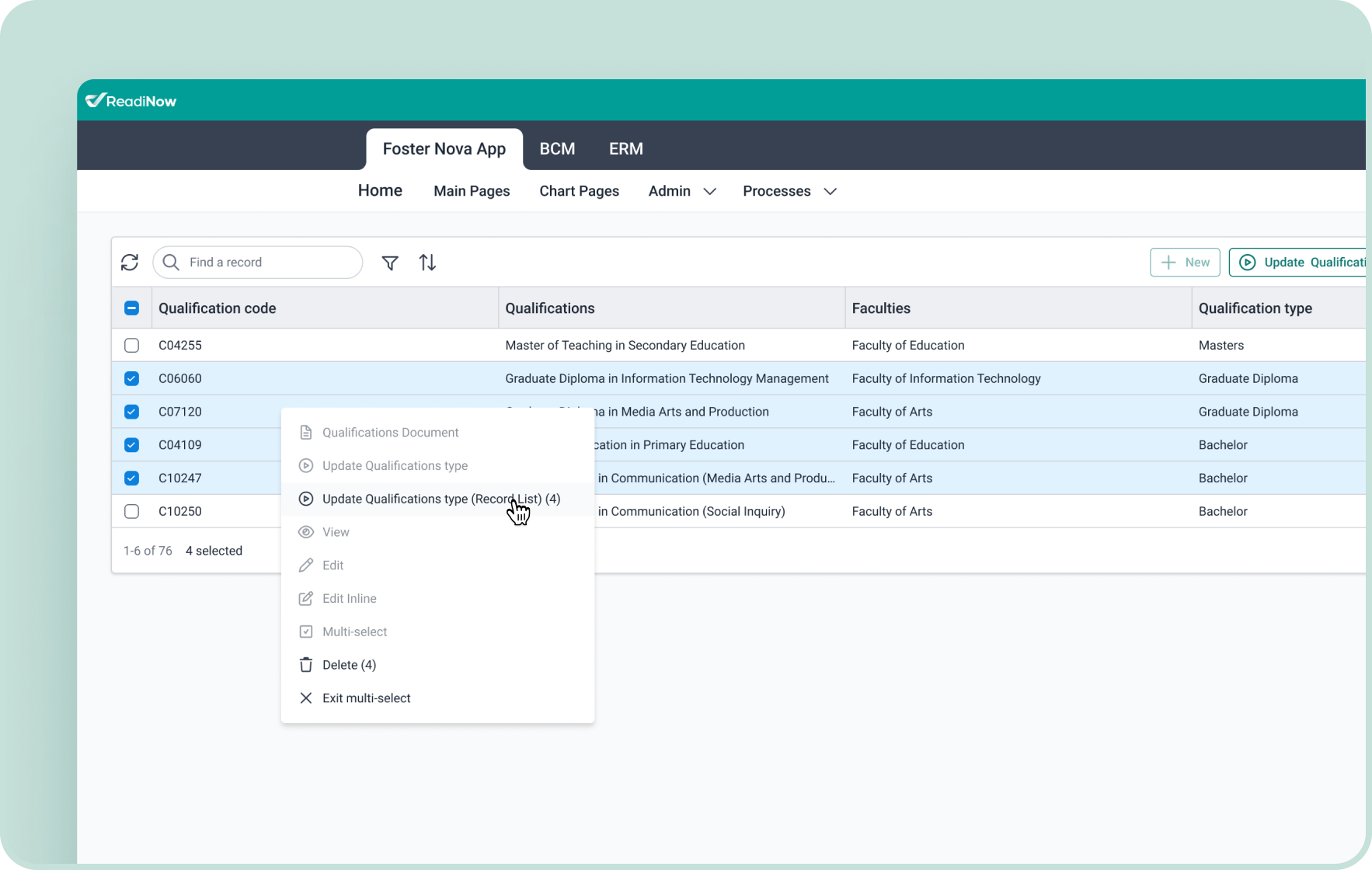Click the ReadiNow logo

point(130,100)
